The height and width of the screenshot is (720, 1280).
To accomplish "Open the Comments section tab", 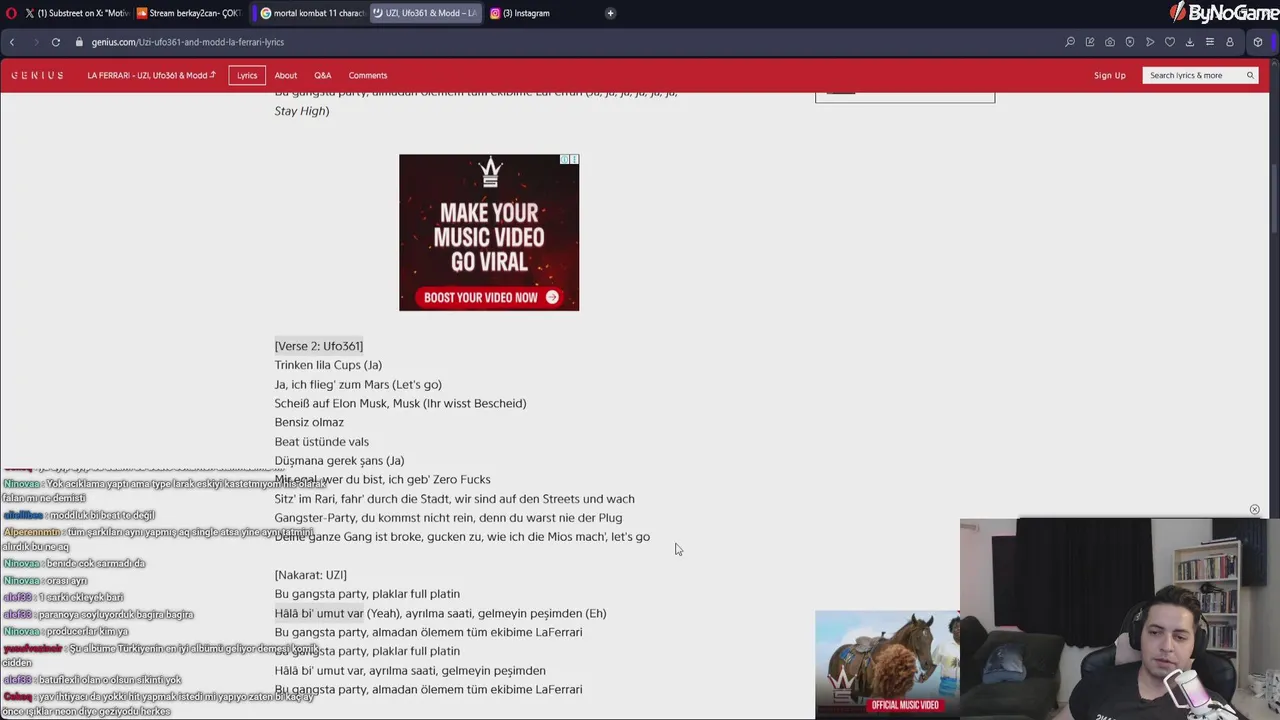I will (x=368, y=75).
